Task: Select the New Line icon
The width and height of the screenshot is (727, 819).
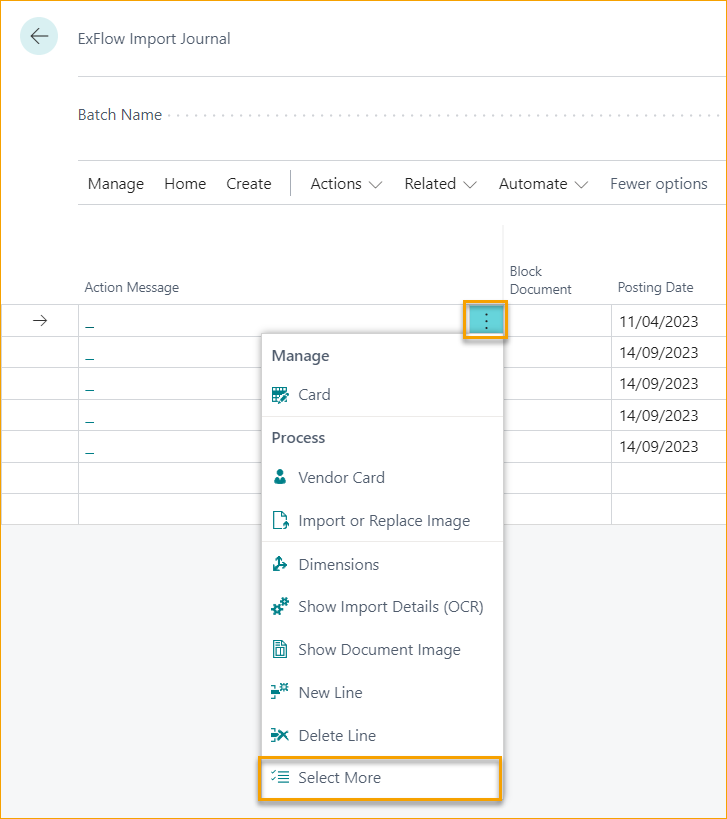Action: (281, 692)
